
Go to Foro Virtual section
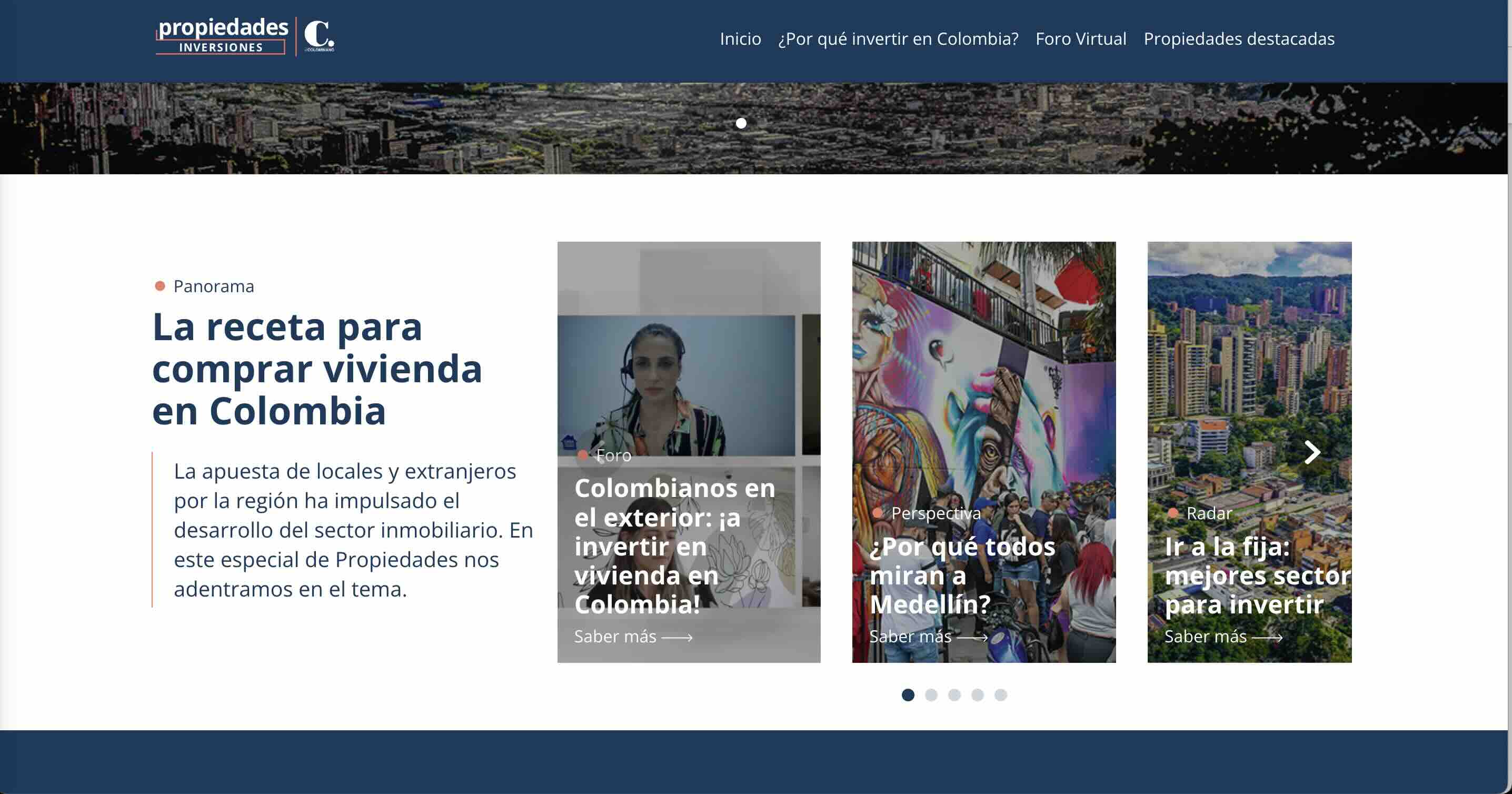coord(1081,39)
